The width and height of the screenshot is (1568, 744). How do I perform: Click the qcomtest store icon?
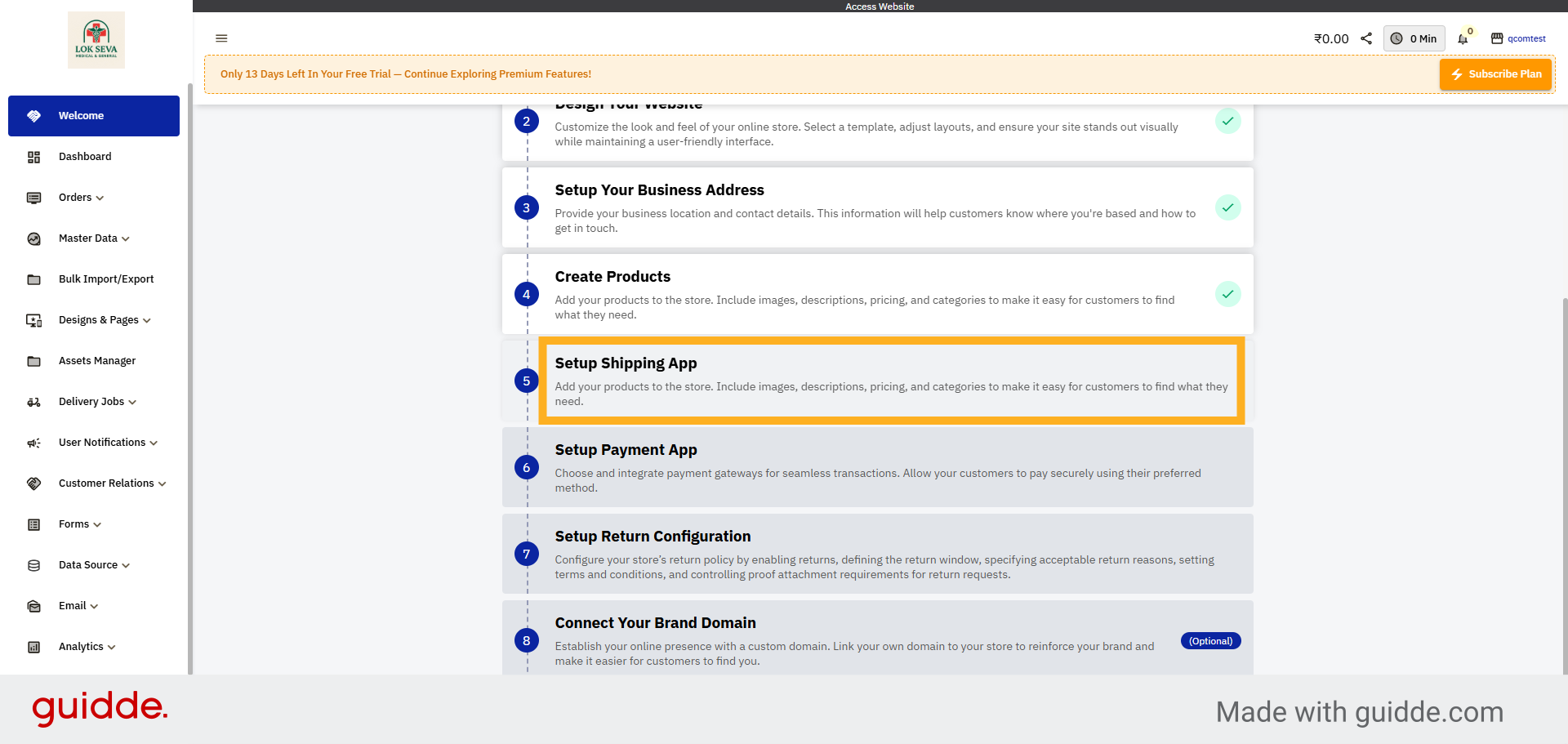pyautogui.click(x=1497, y=38)
